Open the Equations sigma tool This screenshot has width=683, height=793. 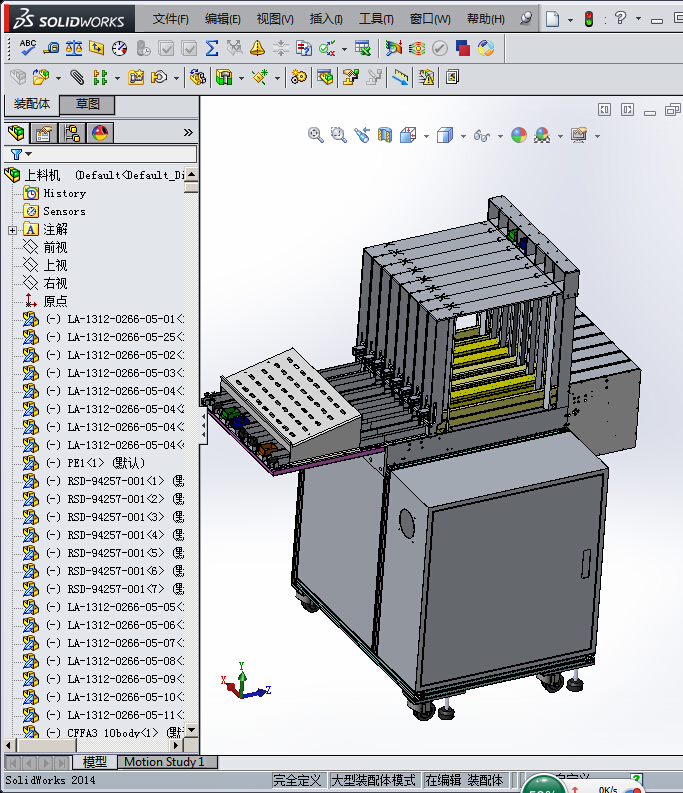tap(212, 48)
